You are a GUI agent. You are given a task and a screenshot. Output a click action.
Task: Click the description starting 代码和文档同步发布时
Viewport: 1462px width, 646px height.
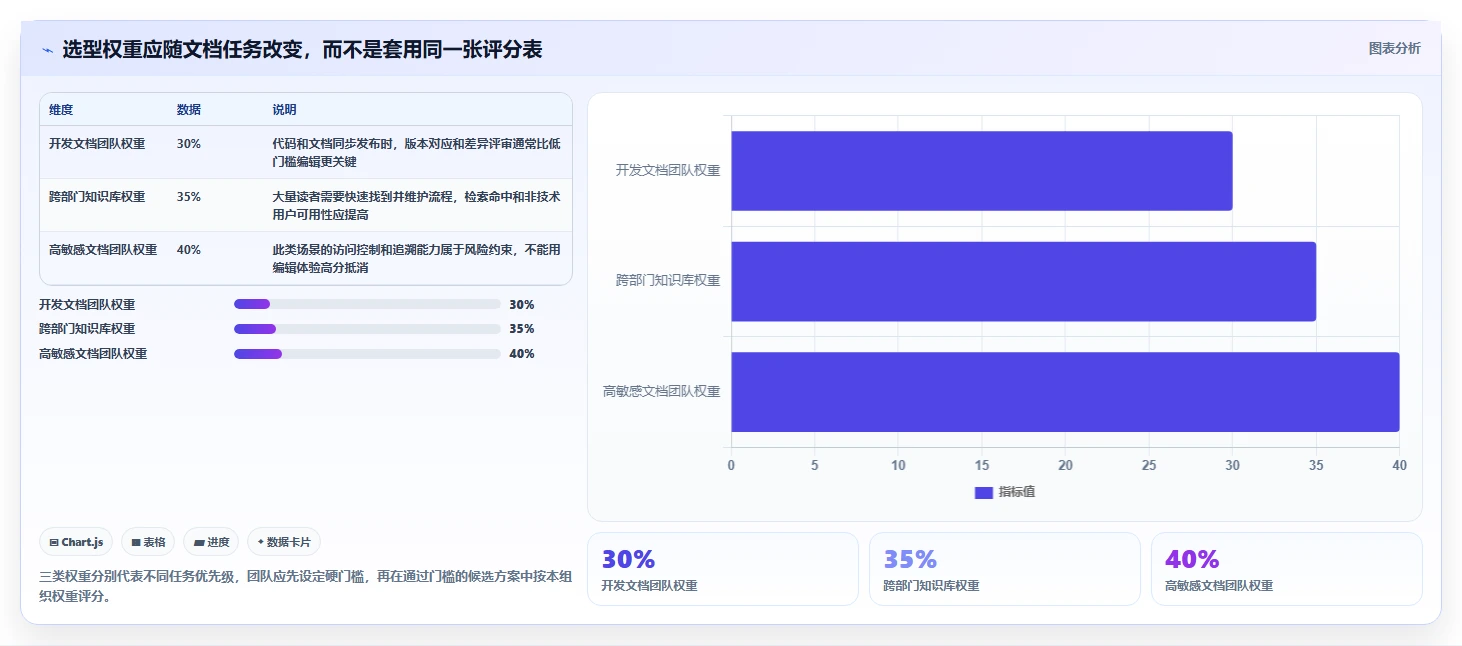point(416,153)
